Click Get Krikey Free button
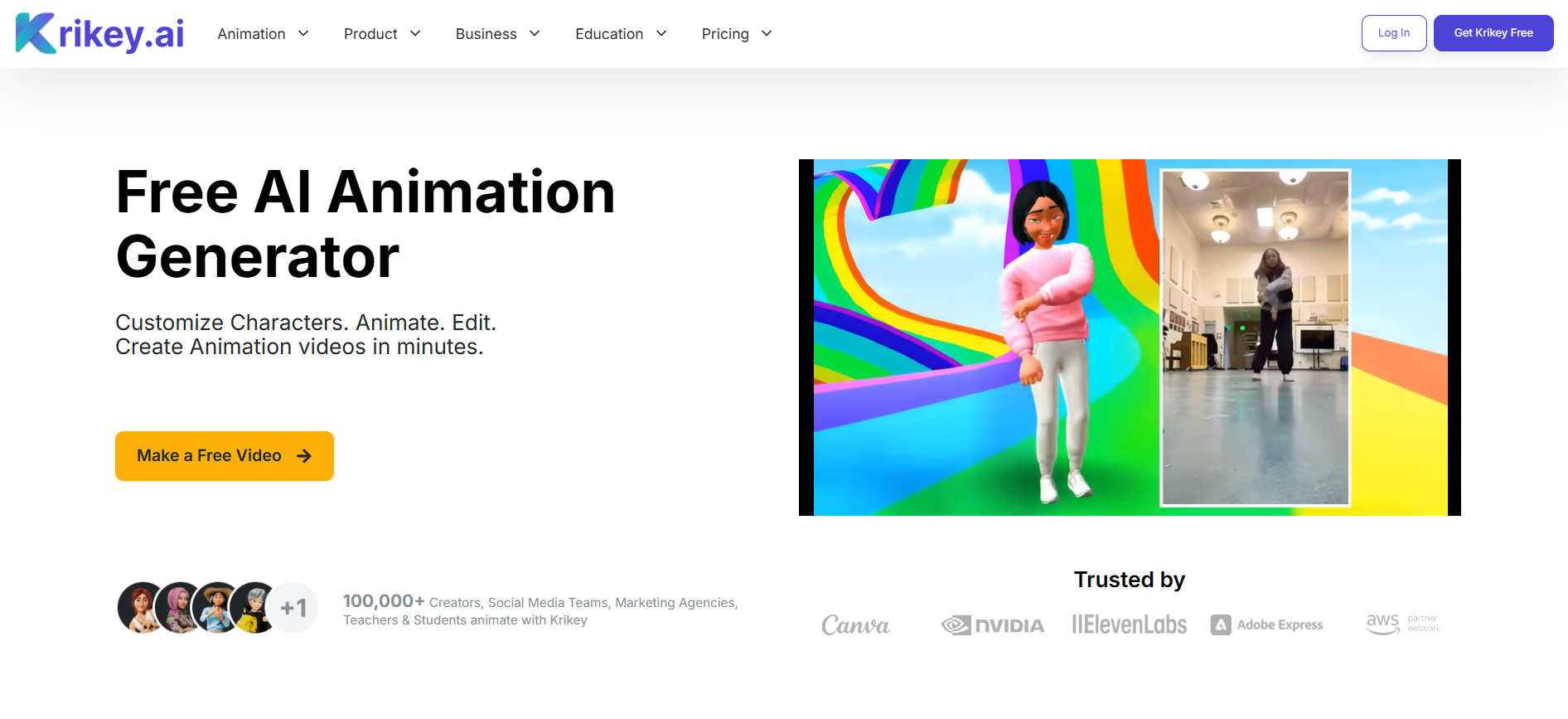Viewport: 1568px width, 719px height. [x=1493, y=33]
